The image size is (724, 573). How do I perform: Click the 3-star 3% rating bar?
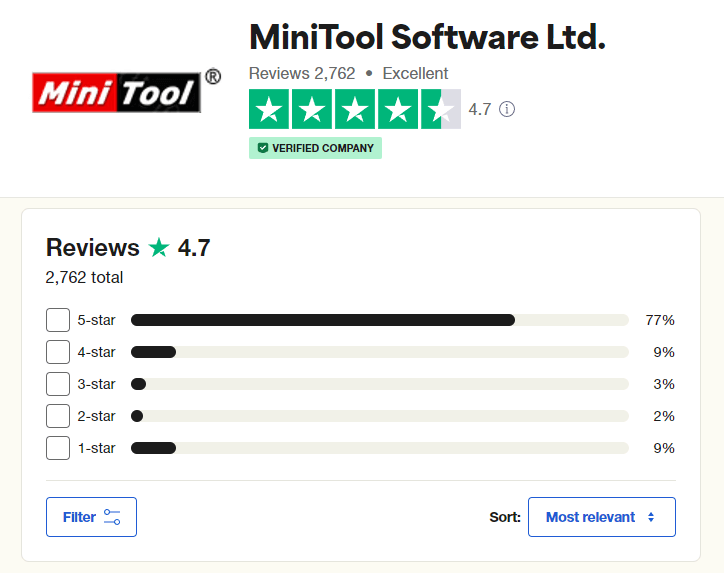(380, 384)
